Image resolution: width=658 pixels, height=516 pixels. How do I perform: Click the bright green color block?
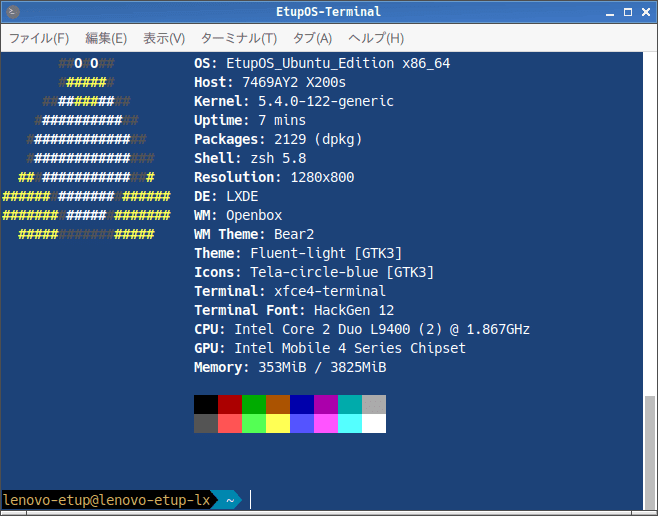pyautogui.click(x=254, y=423)
